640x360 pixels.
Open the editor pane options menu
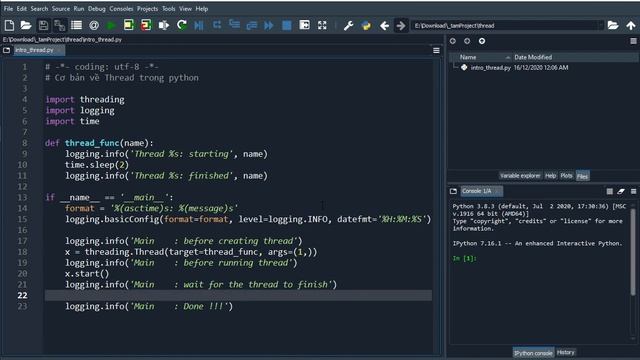coord(436,50)
